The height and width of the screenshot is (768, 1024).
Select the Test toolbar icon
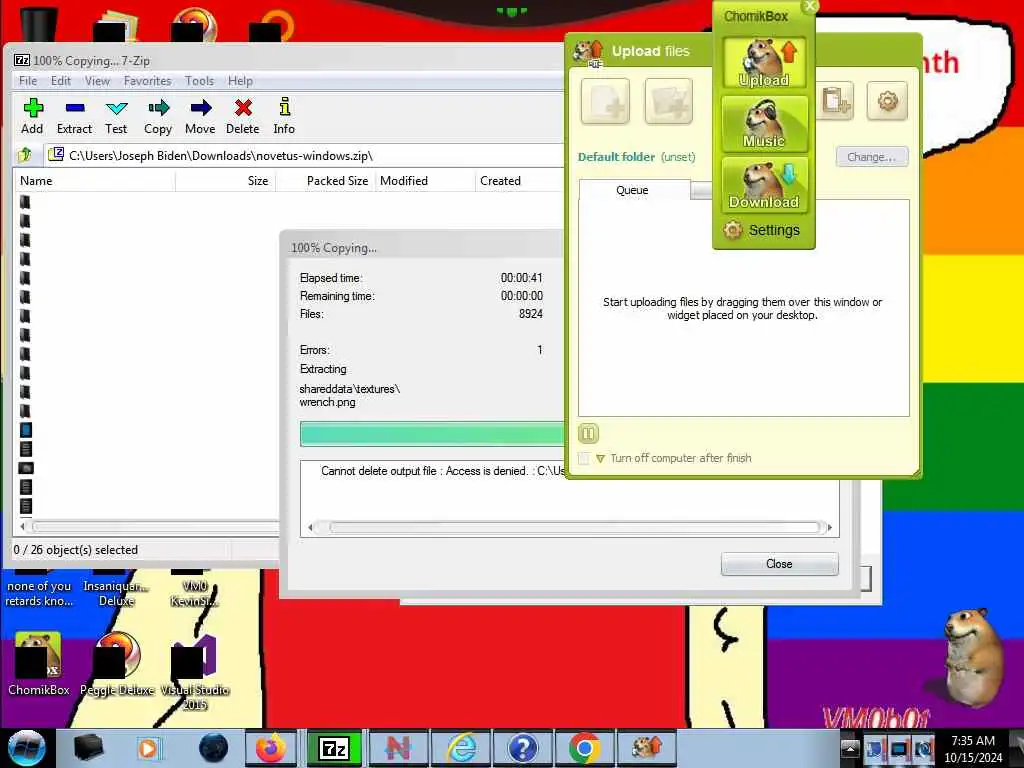pos(116,116)
